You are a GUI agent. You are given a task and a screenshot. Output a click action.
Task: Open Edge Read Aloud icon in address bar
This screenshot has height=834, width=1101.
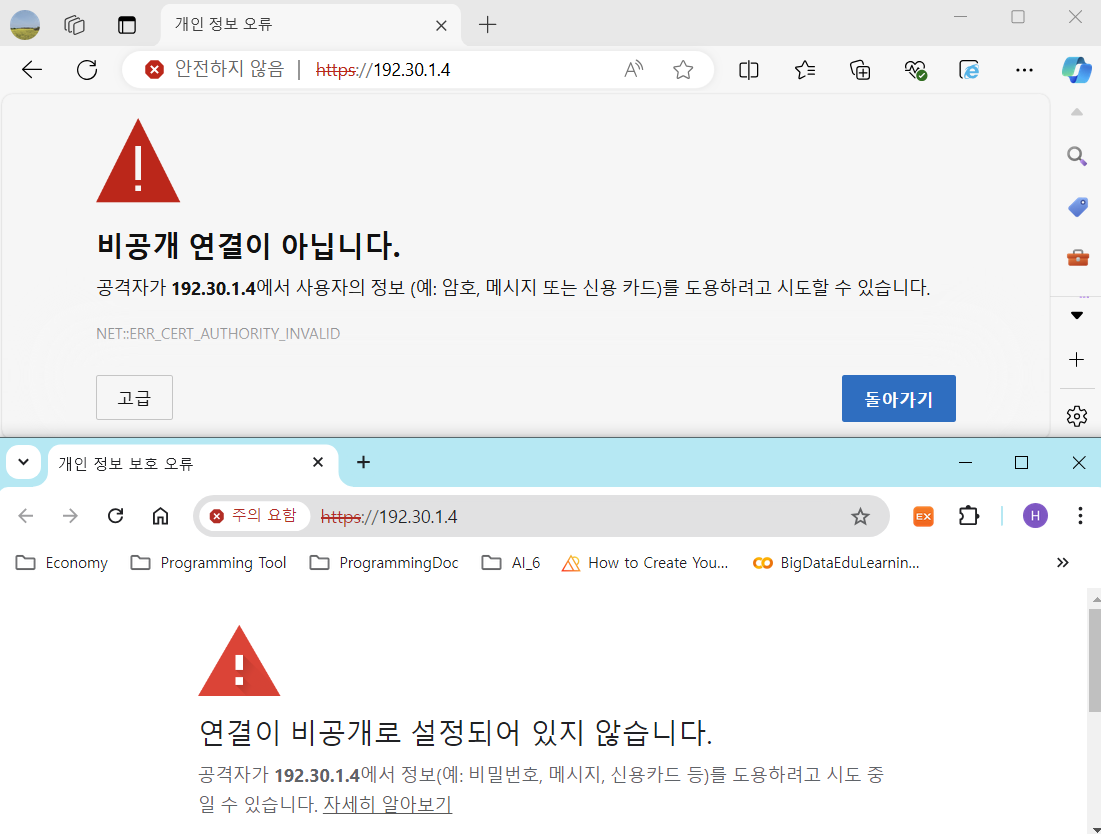click(x=634, y=70)
